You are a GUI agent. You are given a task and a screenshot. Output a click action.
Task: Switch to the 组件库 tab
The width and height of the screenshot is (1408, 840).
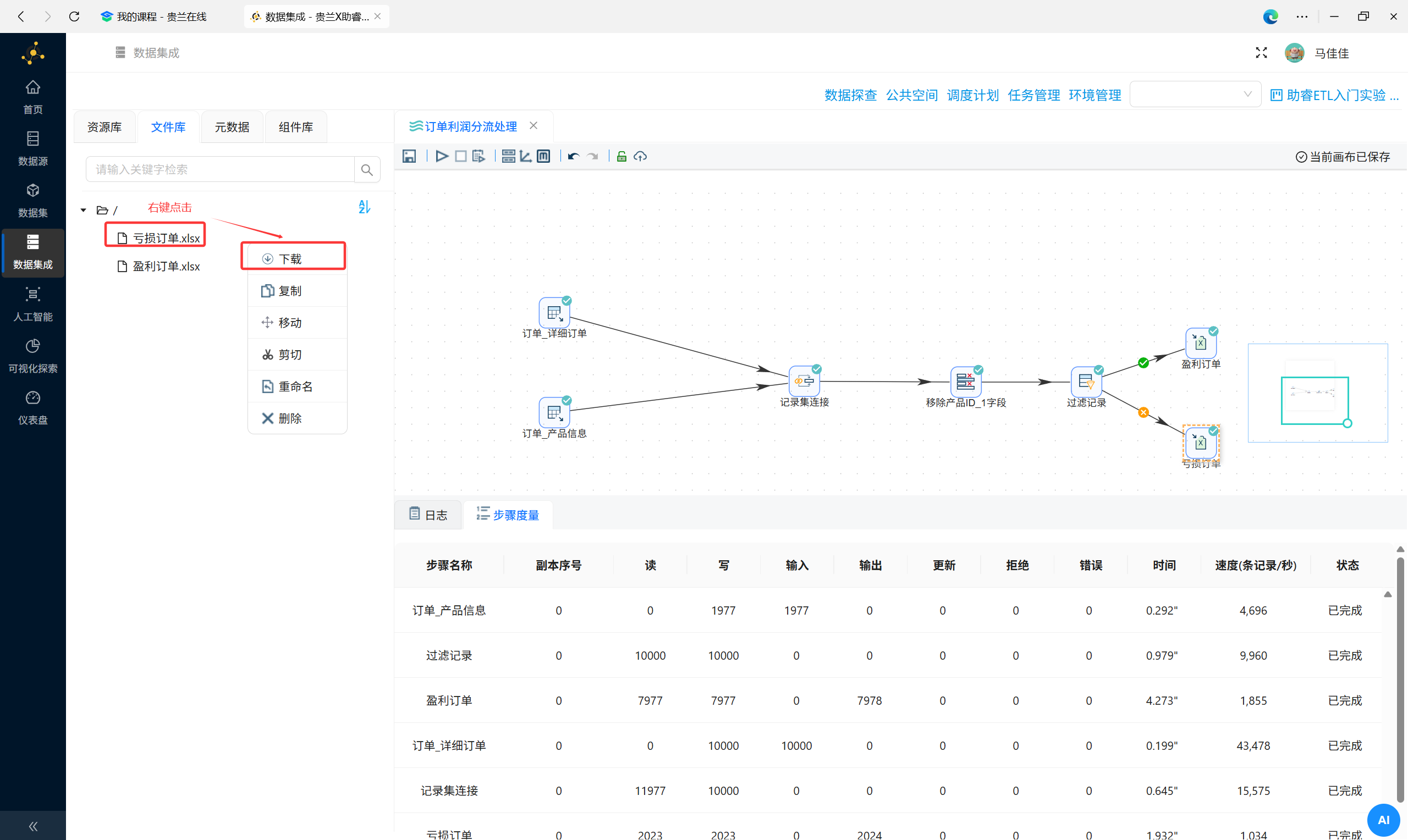(296, 127)
